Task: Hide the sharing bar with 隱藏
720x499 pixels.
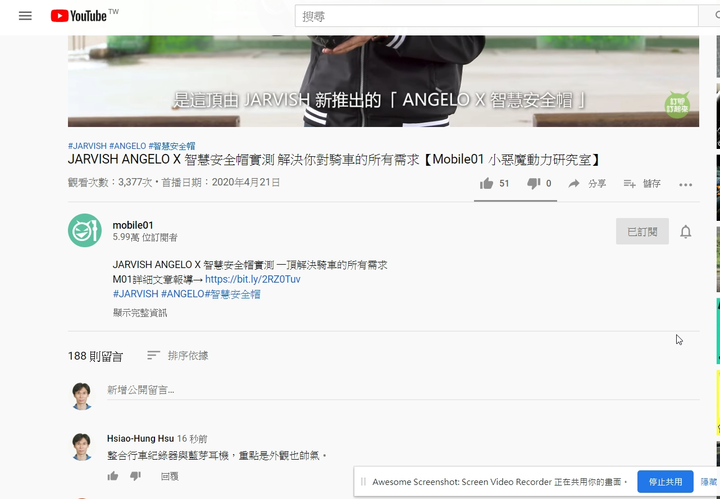Action: [709, 482]
